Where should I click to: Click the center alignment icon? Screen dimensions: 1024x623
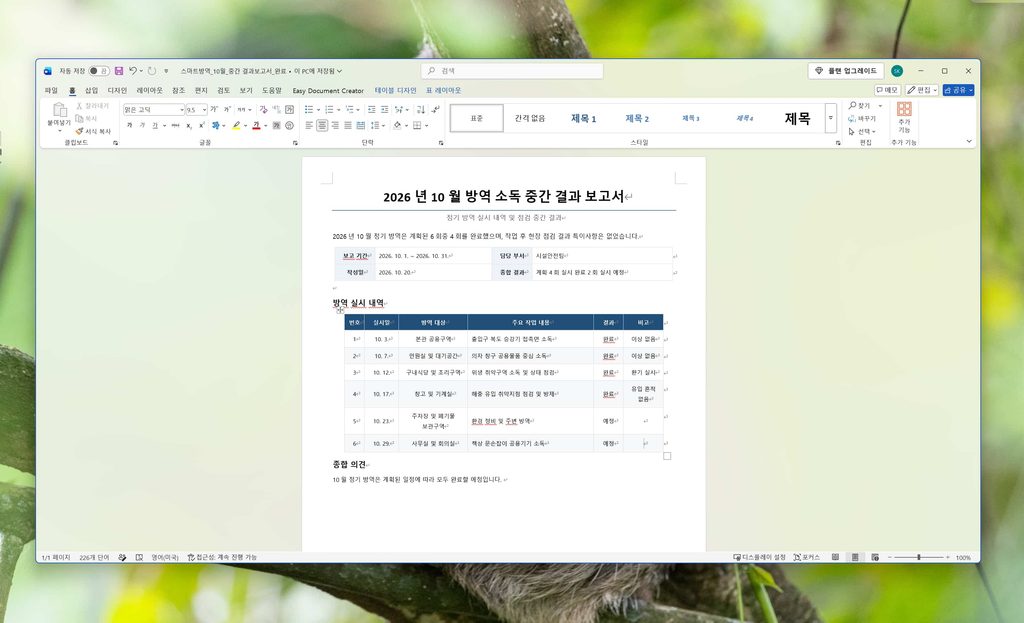click(322, 125)
